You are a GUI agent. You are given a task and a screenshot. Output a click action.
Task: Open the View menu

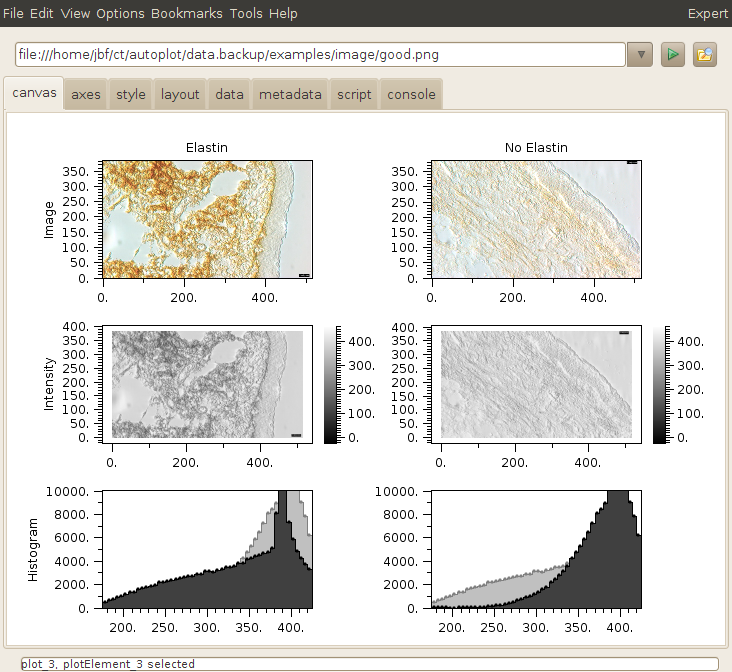(x=75, y=14)
